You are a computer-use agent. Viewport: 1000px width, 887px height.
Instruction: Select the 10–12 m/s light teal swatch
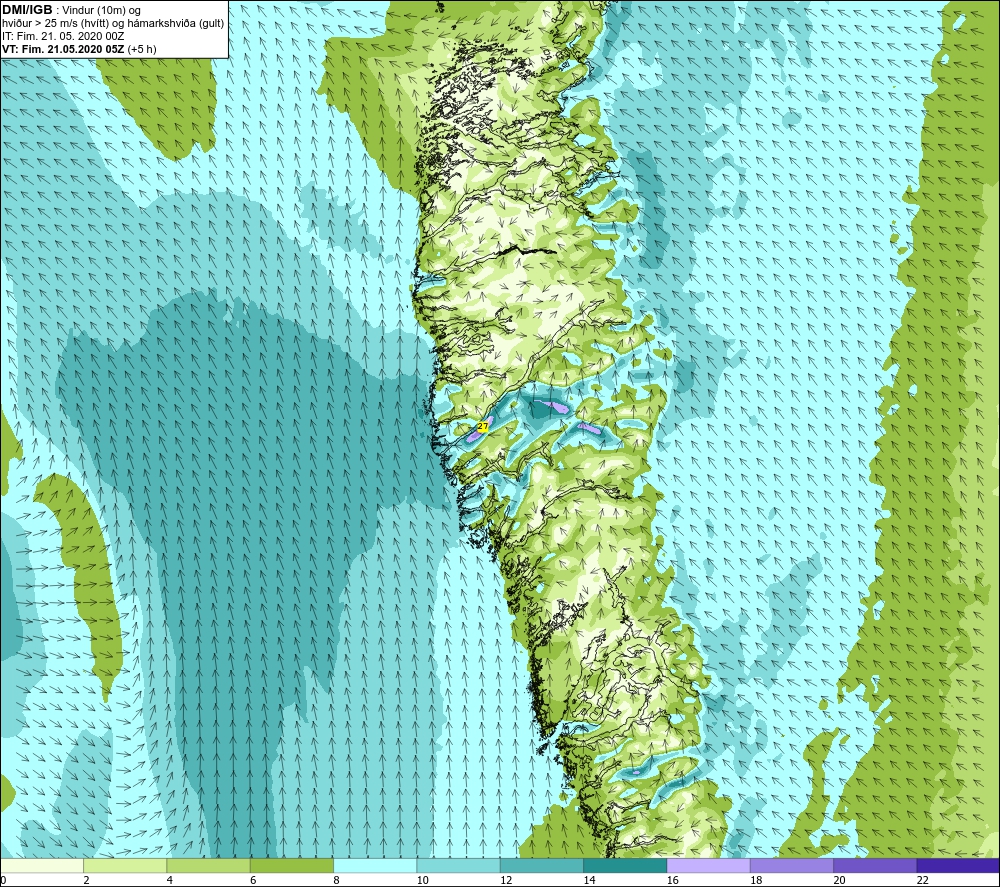[458, 865]
